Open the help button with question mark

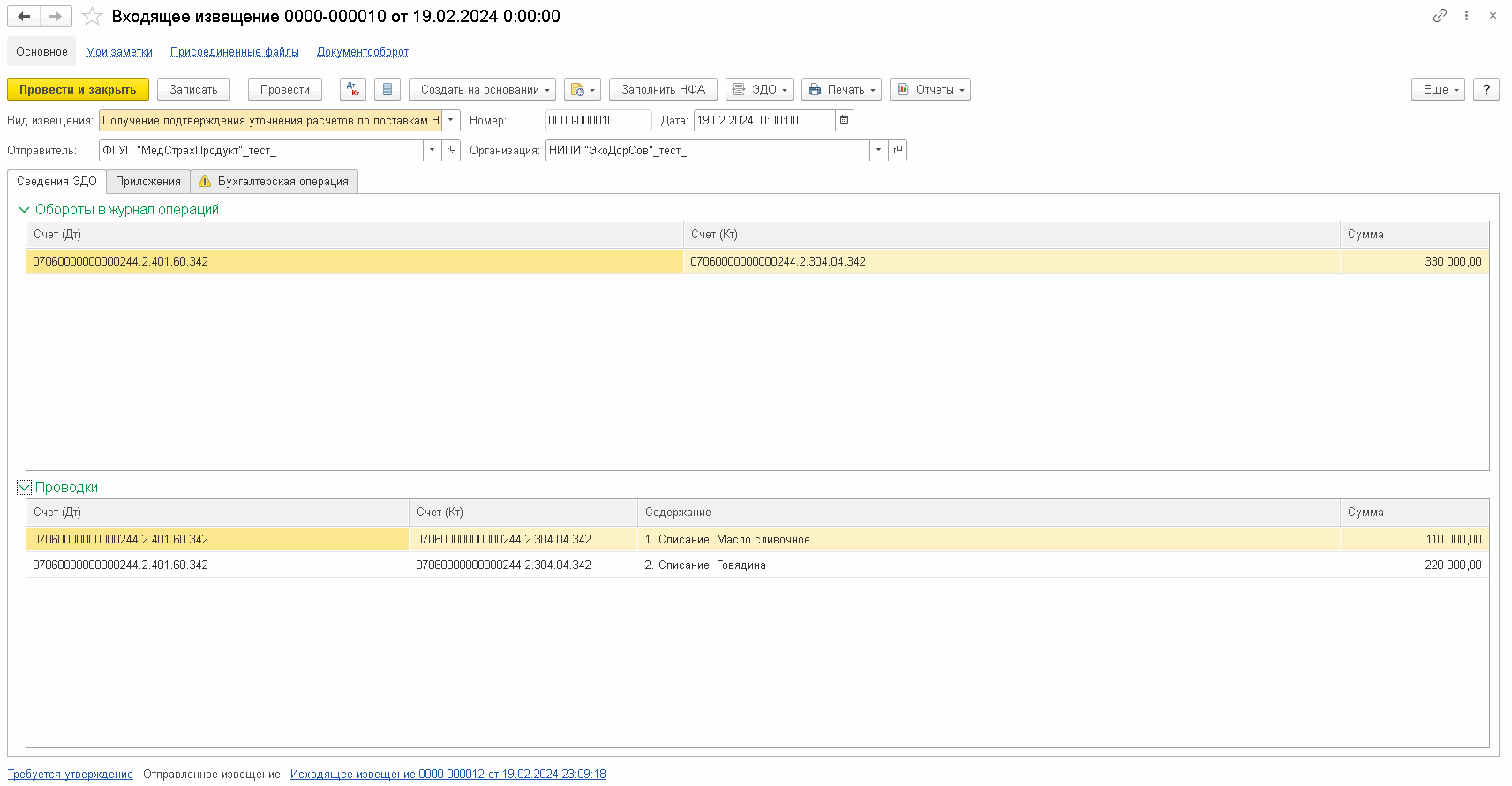(1486, 89)
